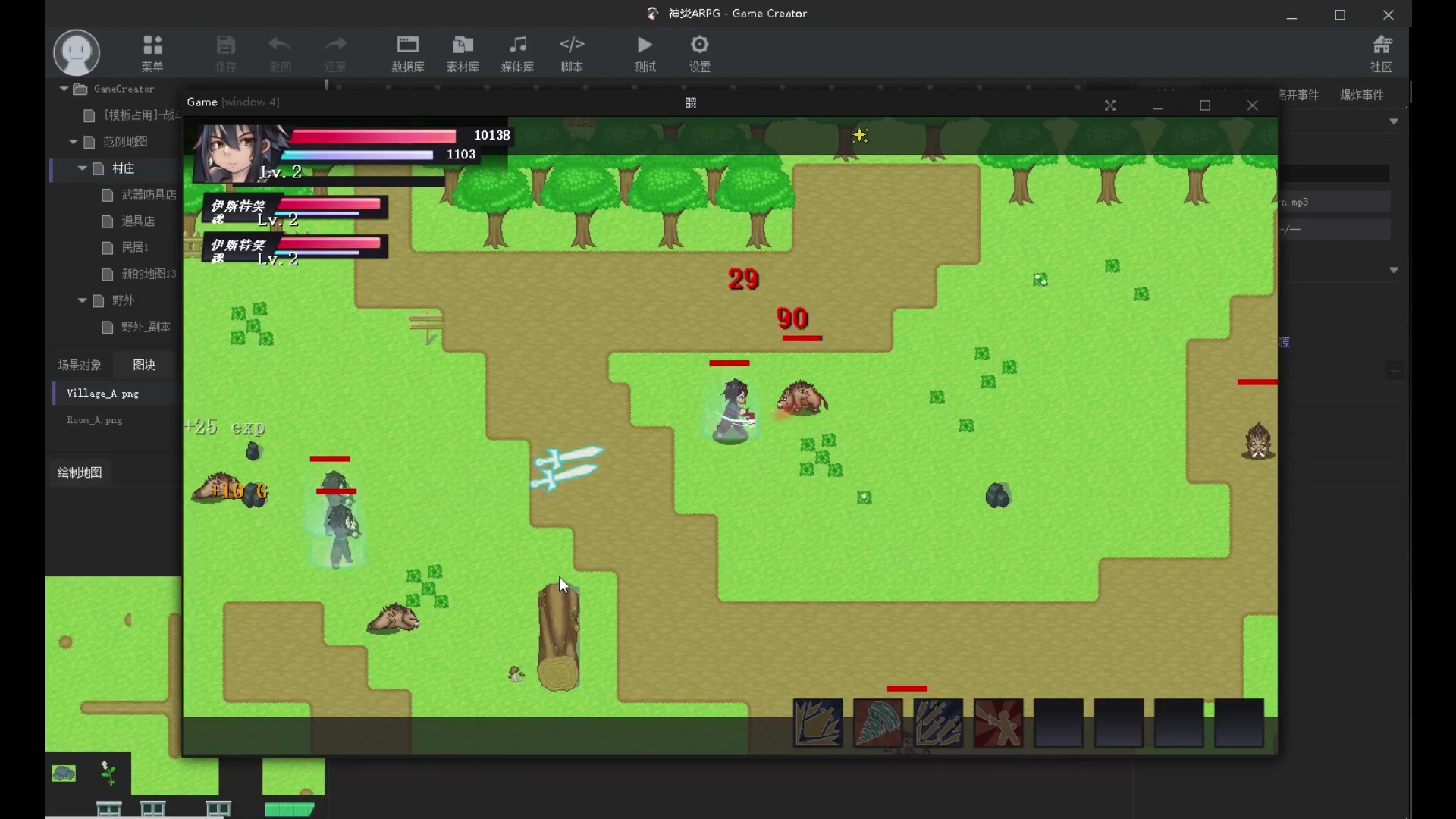
Task: Use the tornado skill slot icon
Action: [878, 723]
